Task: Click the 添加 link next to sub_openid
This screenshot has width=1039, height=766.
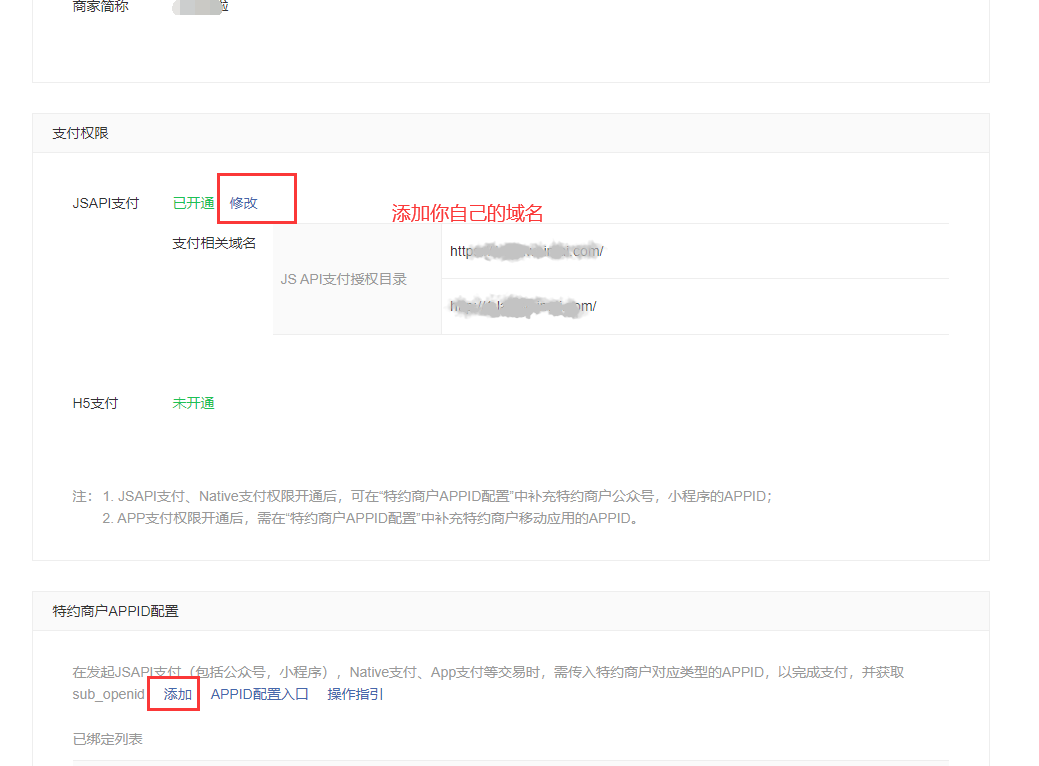Action: [178, 694]
